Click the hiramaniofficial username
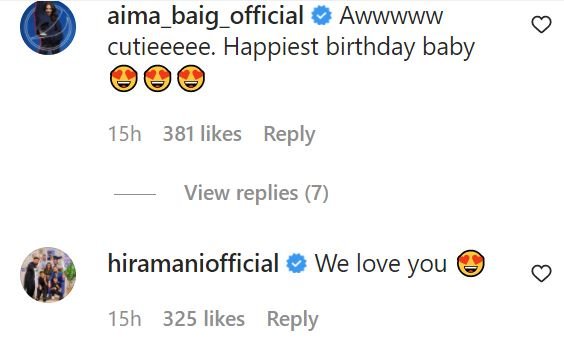The height and width of the screenshot is (364, 564). [193, 264]
